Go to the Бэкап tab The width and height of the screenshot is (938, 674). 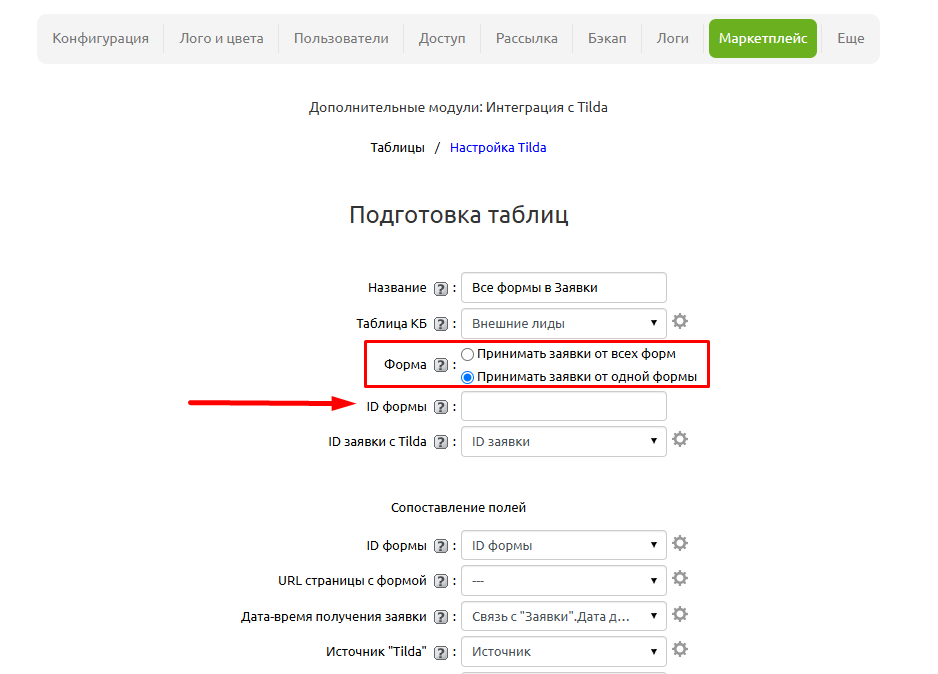(607, 38)
